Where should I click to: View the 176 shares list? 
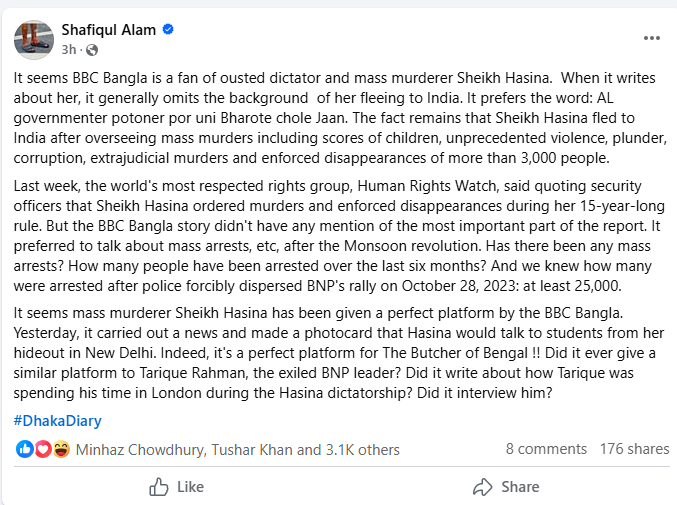tap(634, 449)
